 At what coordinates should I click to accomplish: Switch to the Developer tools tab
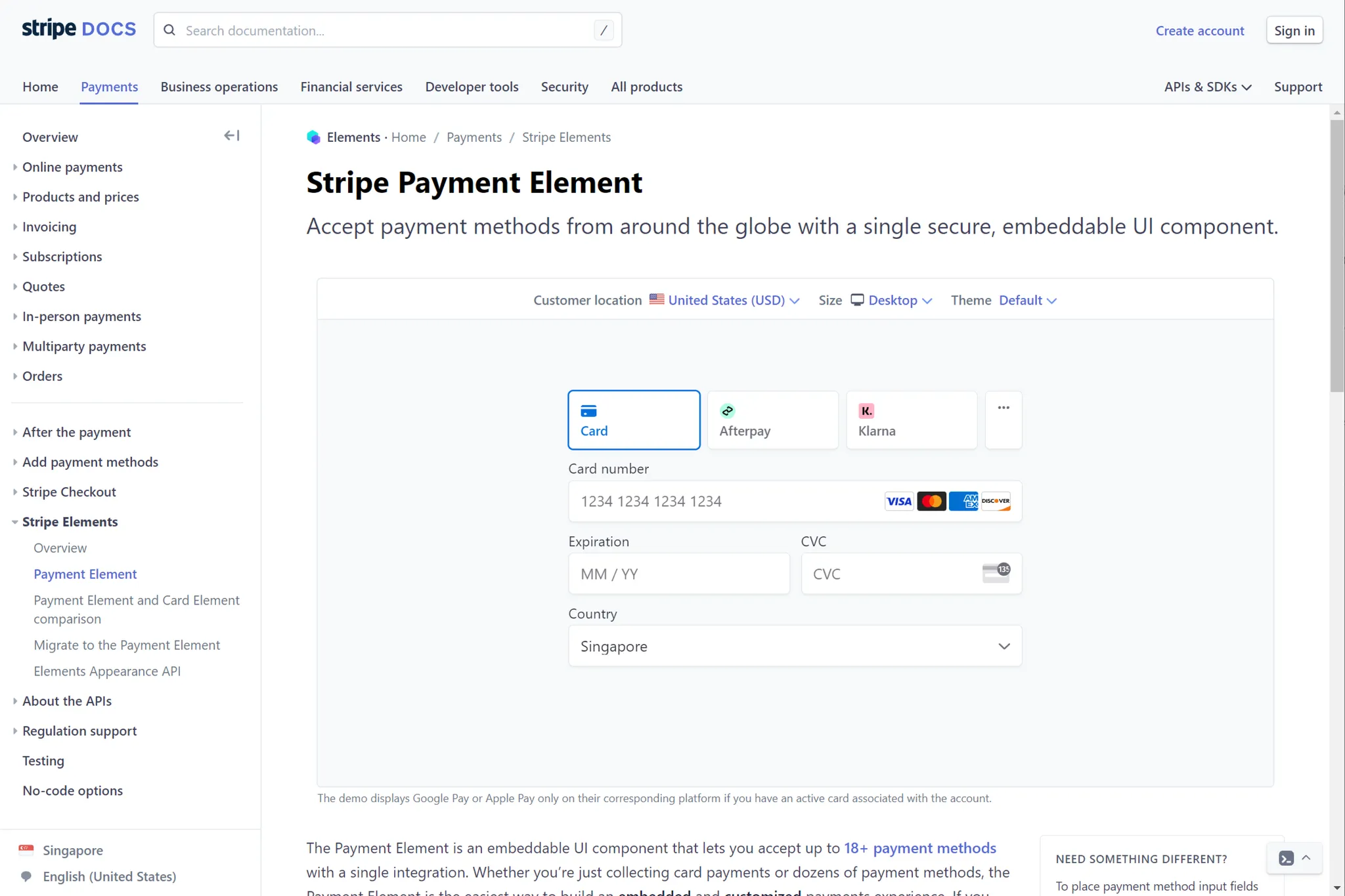click(472, 87)
